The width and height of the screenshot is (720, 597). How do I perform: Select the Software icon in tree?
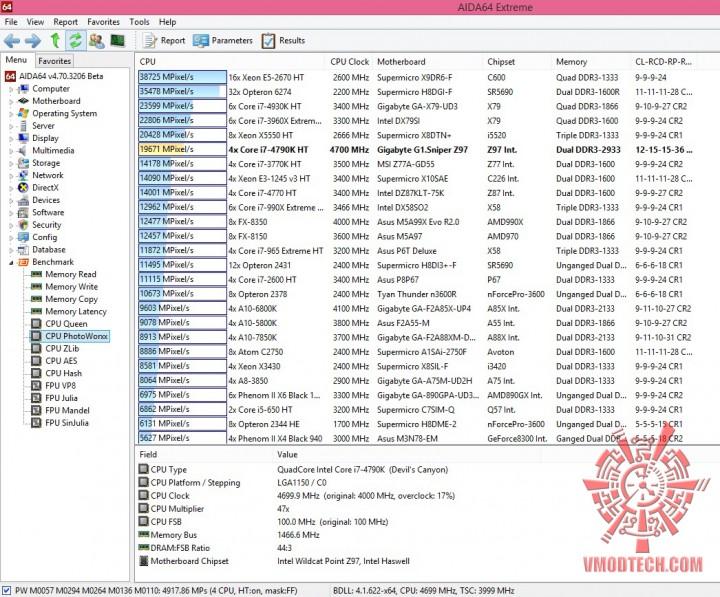[x=23, y=212]
